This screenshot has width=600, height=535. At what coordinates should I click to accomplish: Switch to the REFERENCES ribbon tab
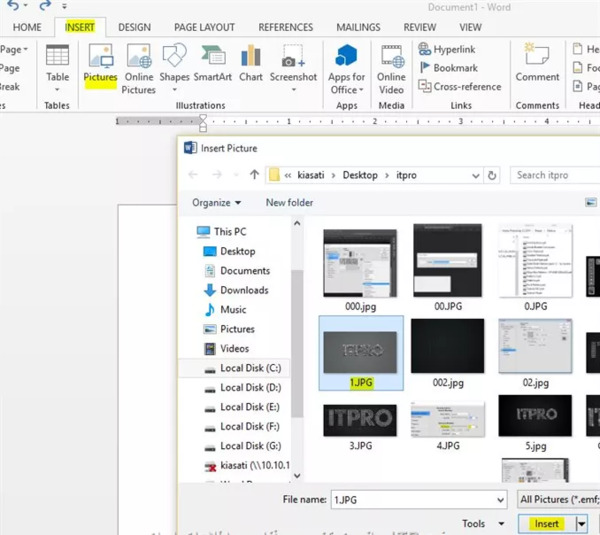point(285,28)
